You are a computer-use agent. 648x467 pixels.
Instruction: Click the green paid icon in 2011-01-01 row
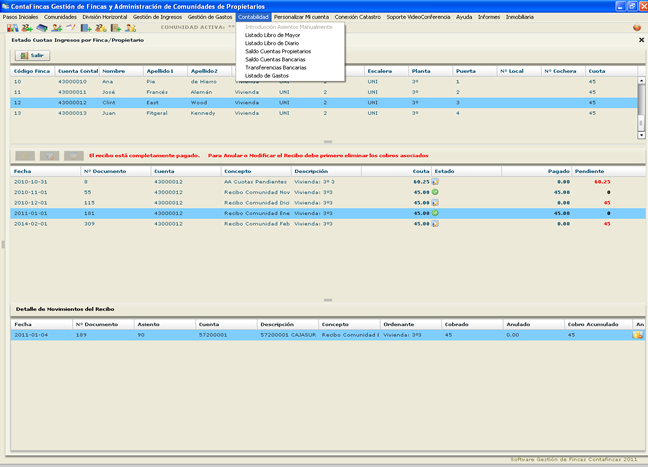point(435,213)
